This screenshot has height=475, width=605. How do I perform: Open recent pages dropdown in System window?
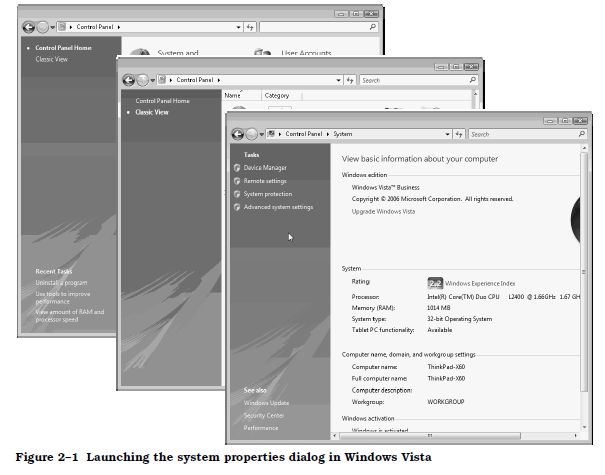(x=262, y=134)
